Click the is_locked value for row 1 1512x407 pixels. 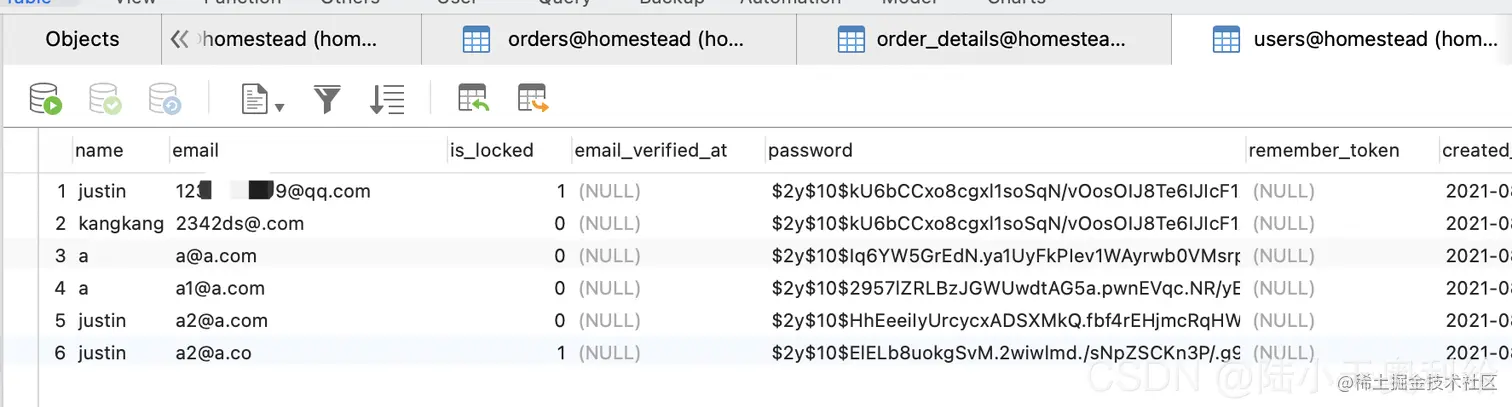pyautogui.click(x=560, y=191)
